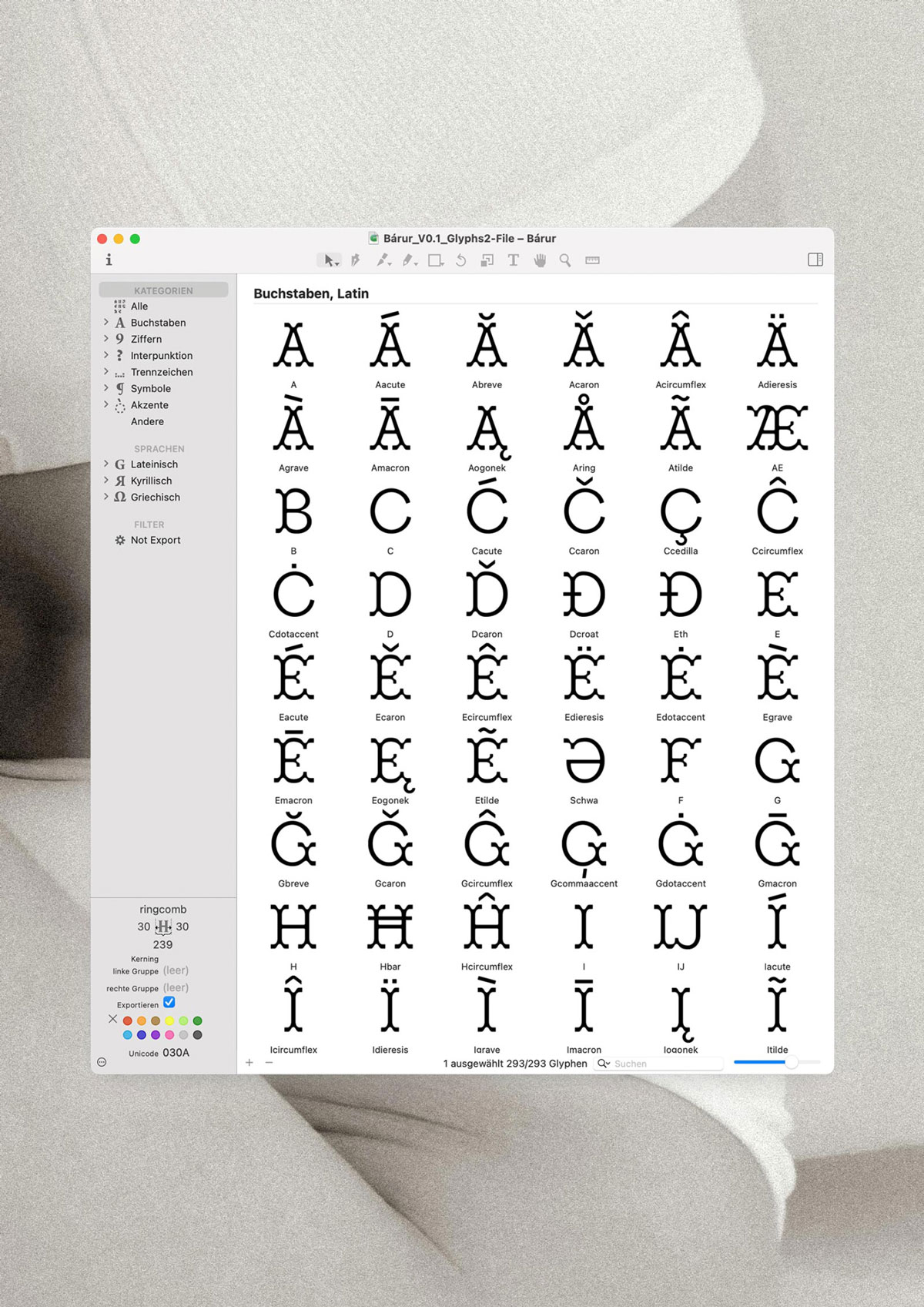Image resolution: width=924 pixels, height=1307 pixels.
Task: Expand the Interpunktion category
Action: click(x=106, y=355)
